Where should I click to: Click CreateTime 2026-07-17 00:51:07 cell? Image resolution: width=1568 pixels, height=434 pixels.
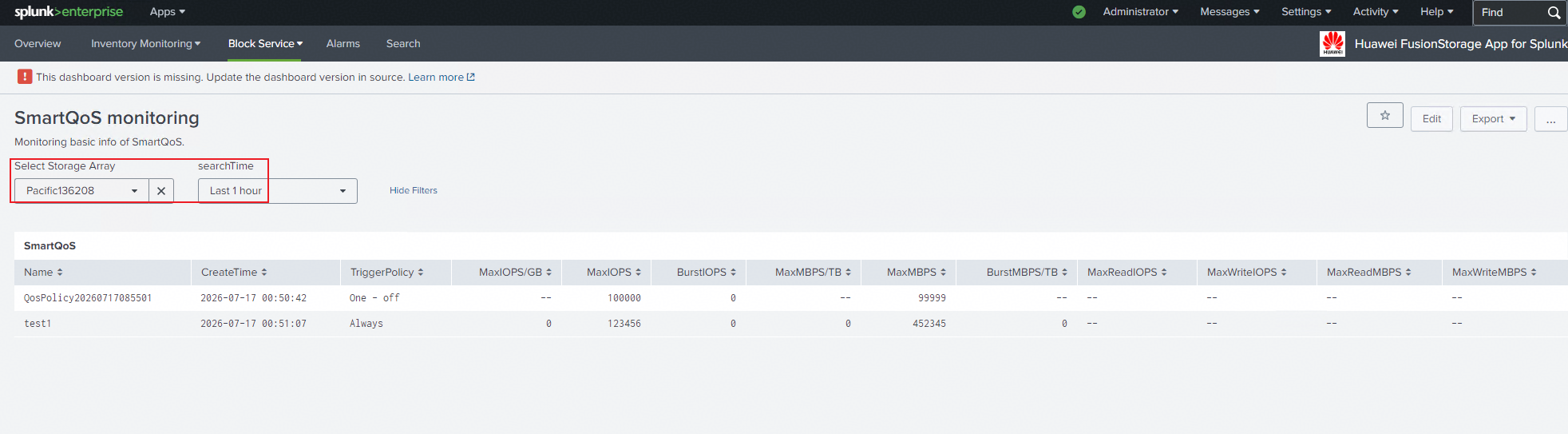click(x=253, y=324)
